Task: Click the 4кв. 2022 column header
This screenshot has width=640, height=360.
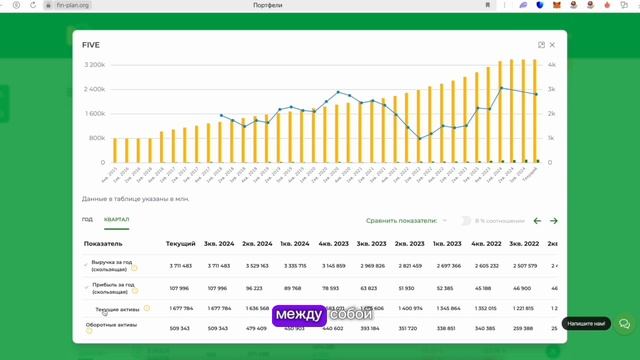Action: pos(486,244)
